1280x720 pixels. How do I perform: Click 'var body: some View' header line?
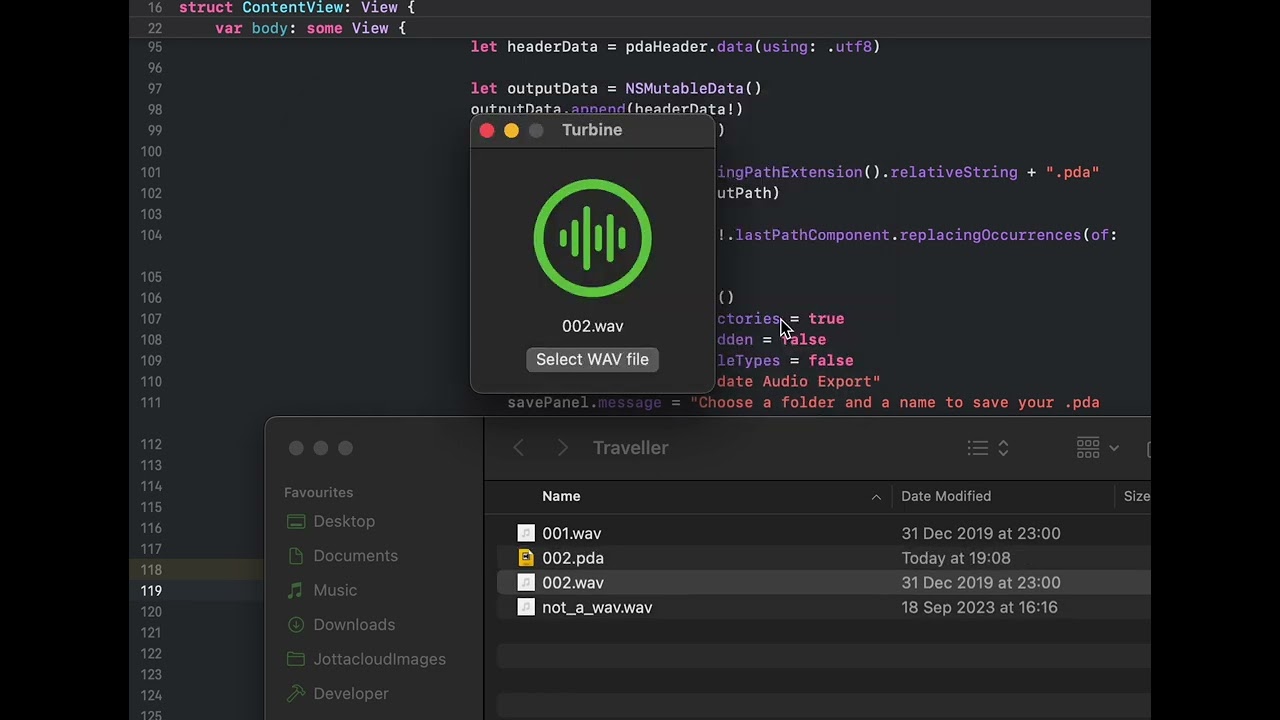point(310,28)
